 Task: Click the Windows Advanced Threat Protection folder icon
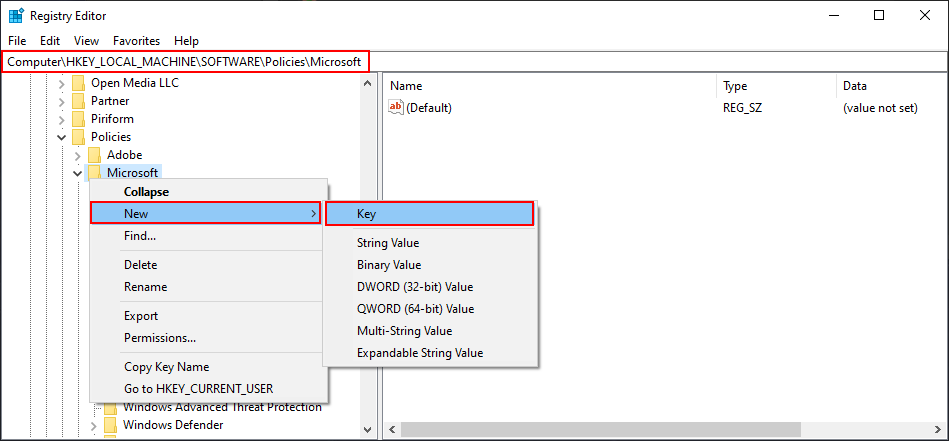point(110,407)
